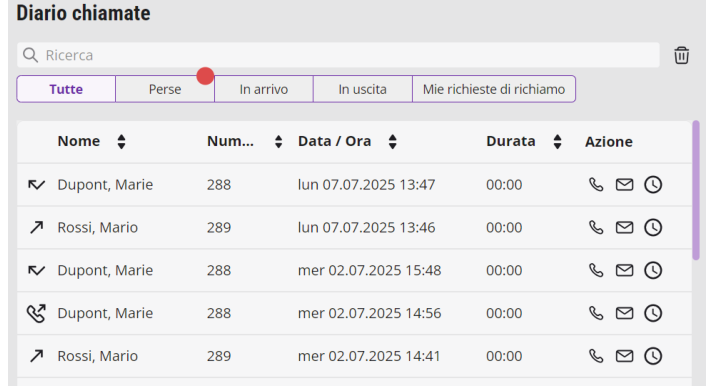This screenshot has height=386, width=717.
Task: Switch to Perse tab
Action: [x=165, y=89]
